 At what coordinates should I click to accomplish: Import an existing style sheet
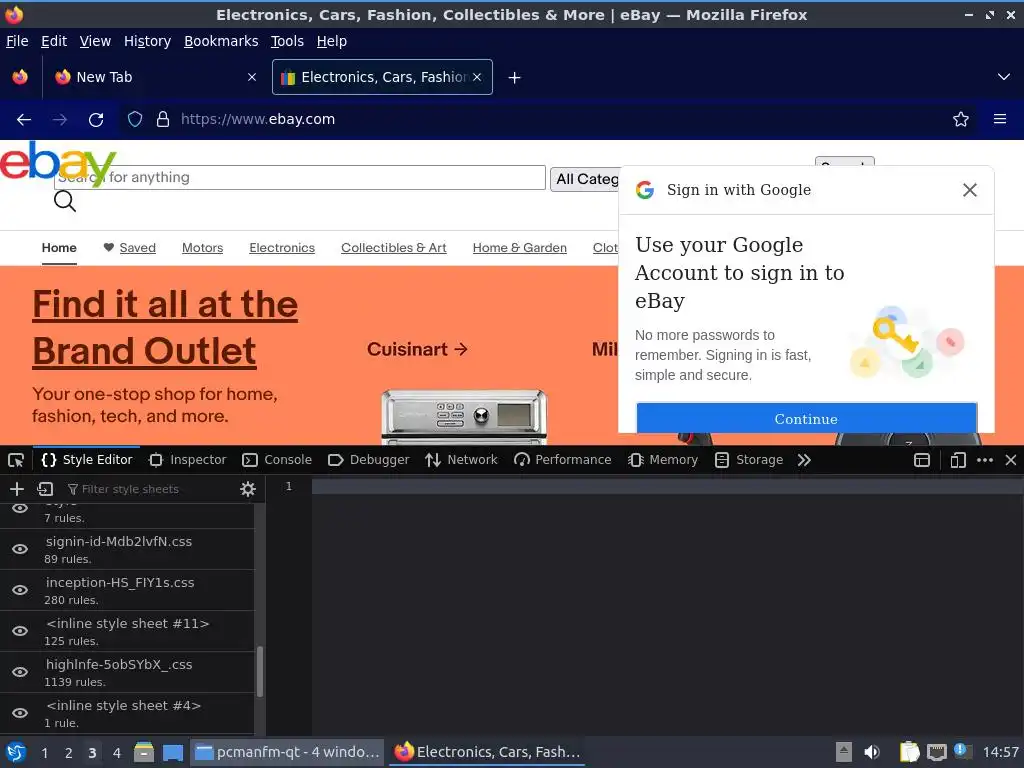pos(45,489)
